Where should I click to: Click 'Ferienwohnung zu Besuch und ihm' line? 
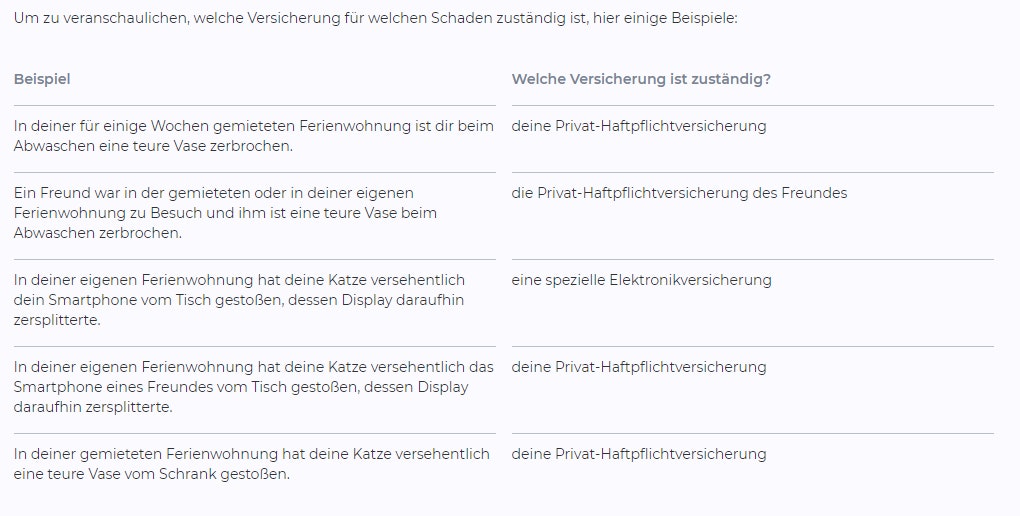coord(225,213)
